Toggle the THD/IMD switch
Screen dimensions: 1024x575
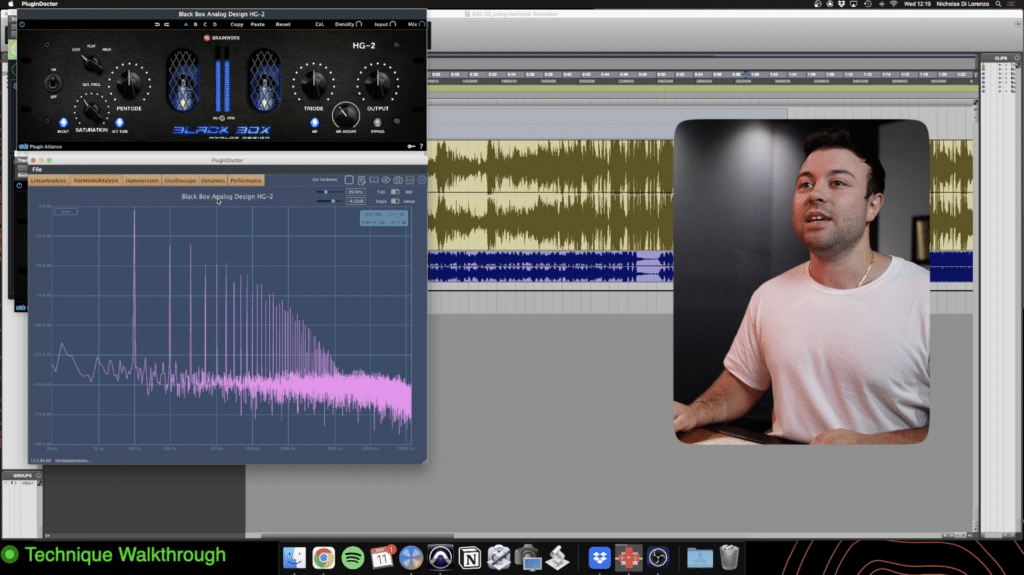pos(395,192)
